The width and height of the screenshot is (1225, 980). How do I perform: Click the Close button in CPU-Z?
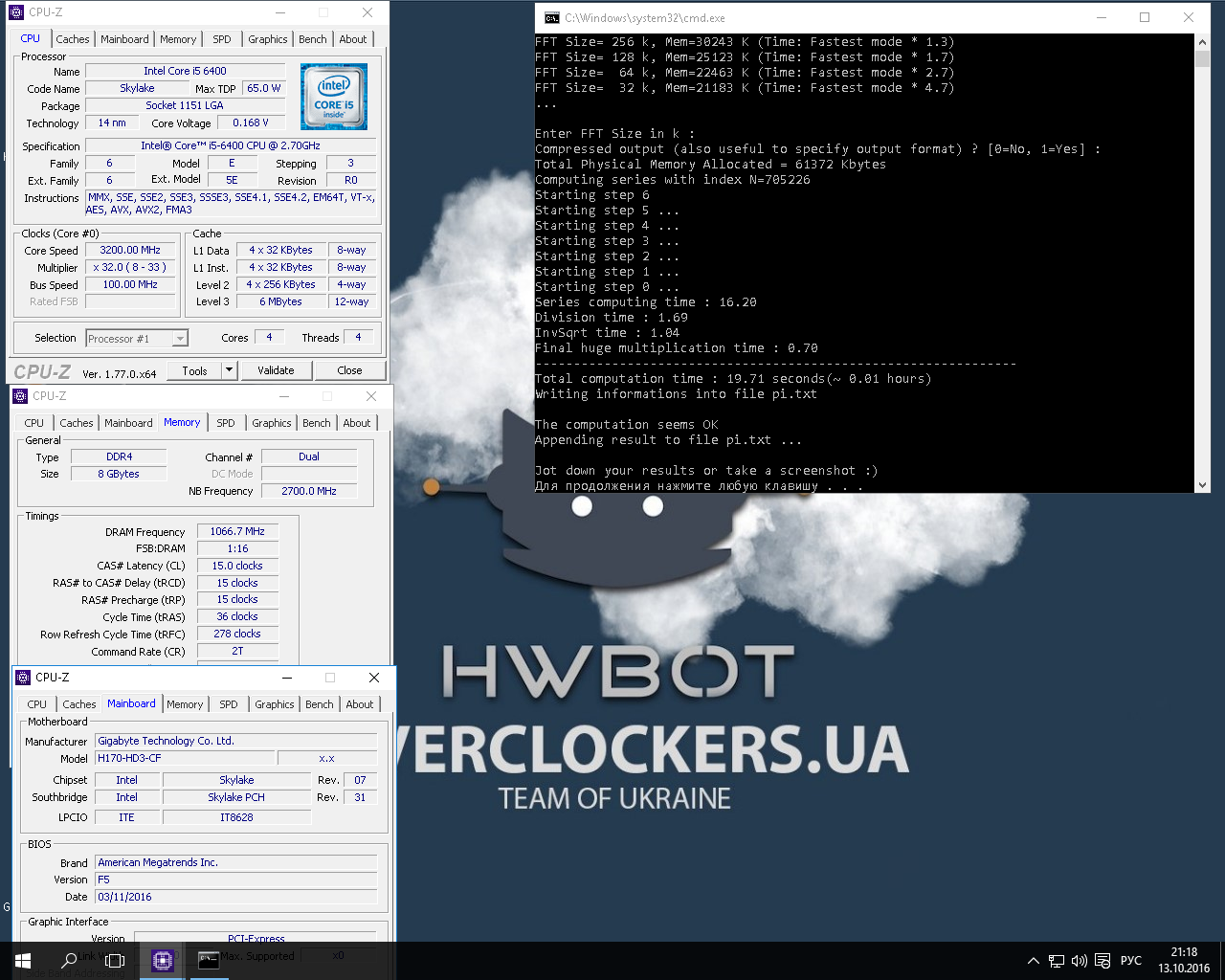point(349,370)
